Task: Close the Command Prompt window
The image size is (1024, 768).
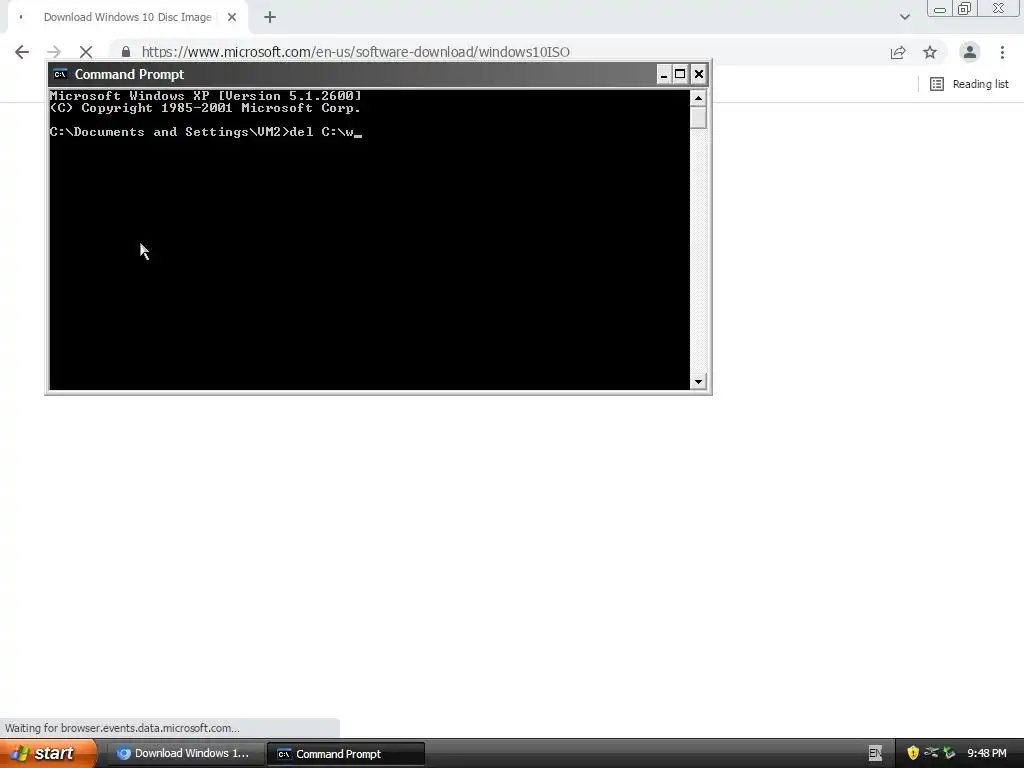Action: tap(699, 74)
